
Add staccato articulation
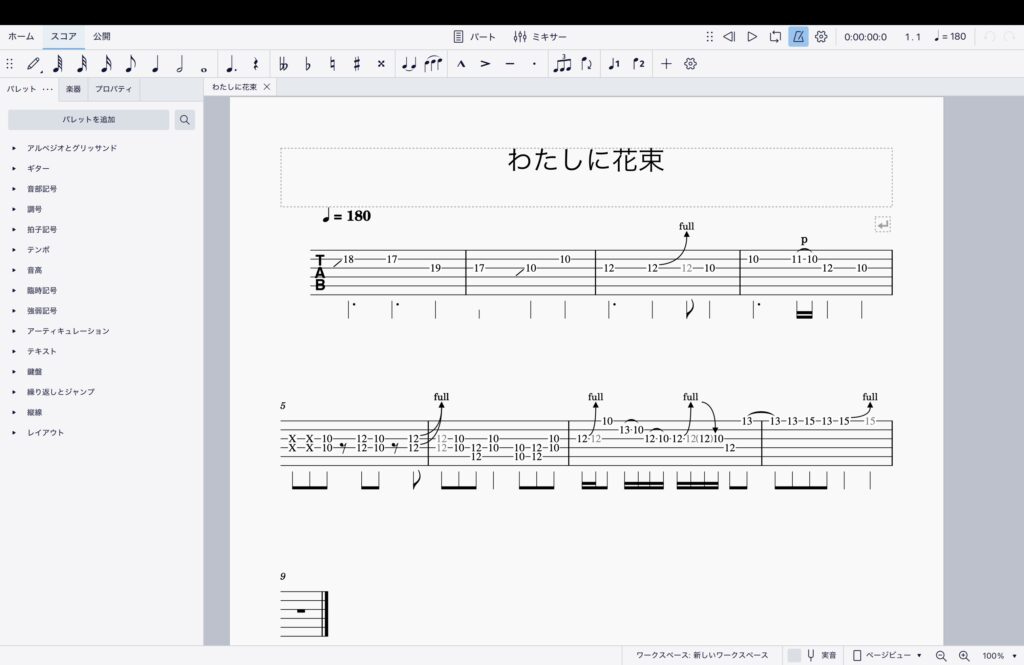click(534, 64)
